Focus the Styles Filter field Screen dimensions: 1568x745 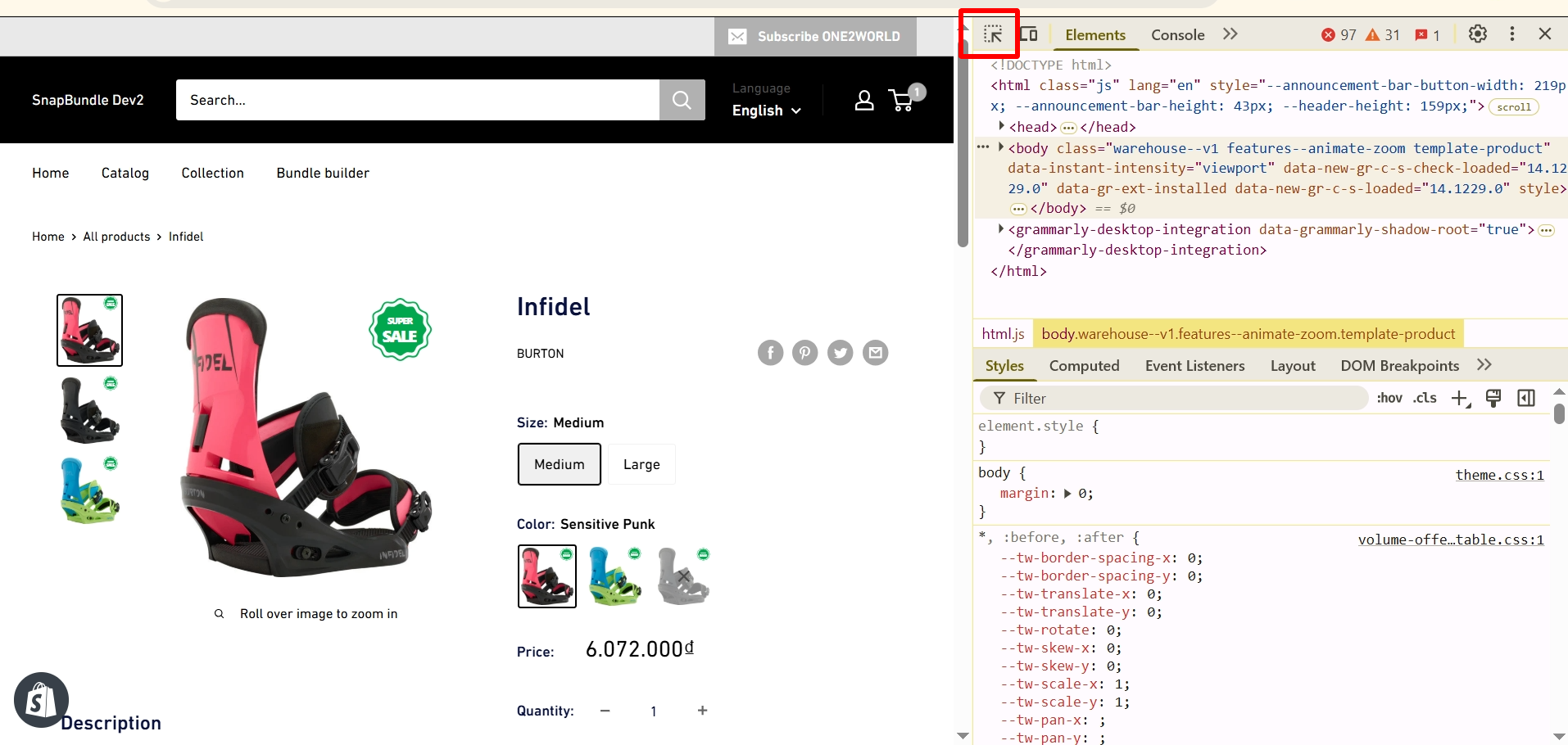click(1175, 399)
